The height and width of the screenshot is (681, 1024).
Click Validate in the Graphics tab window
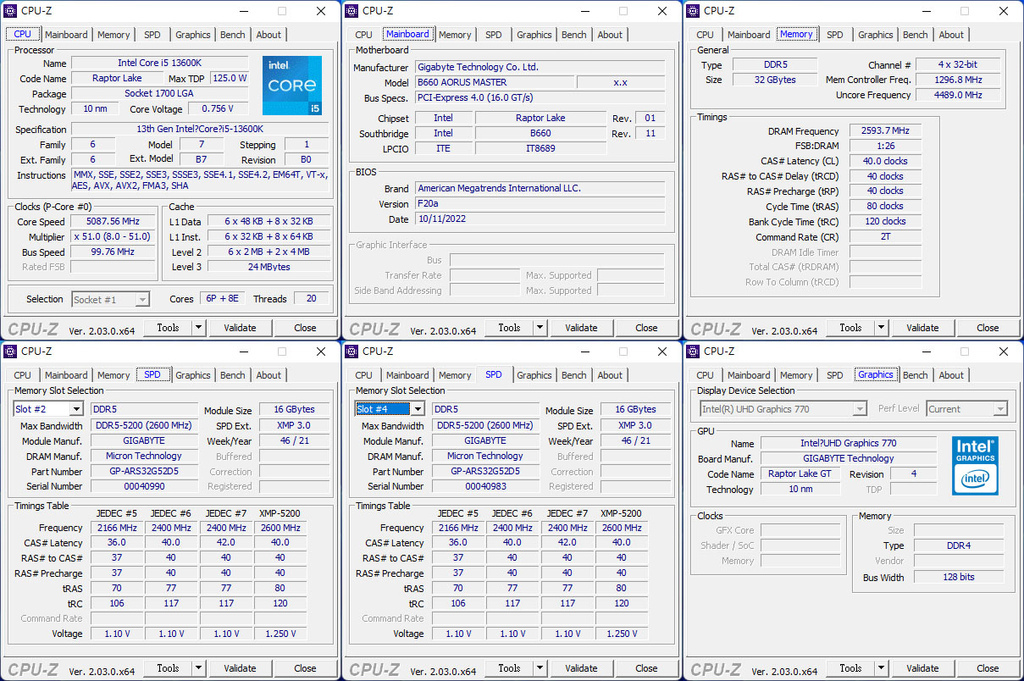click(x=922, y=668)
